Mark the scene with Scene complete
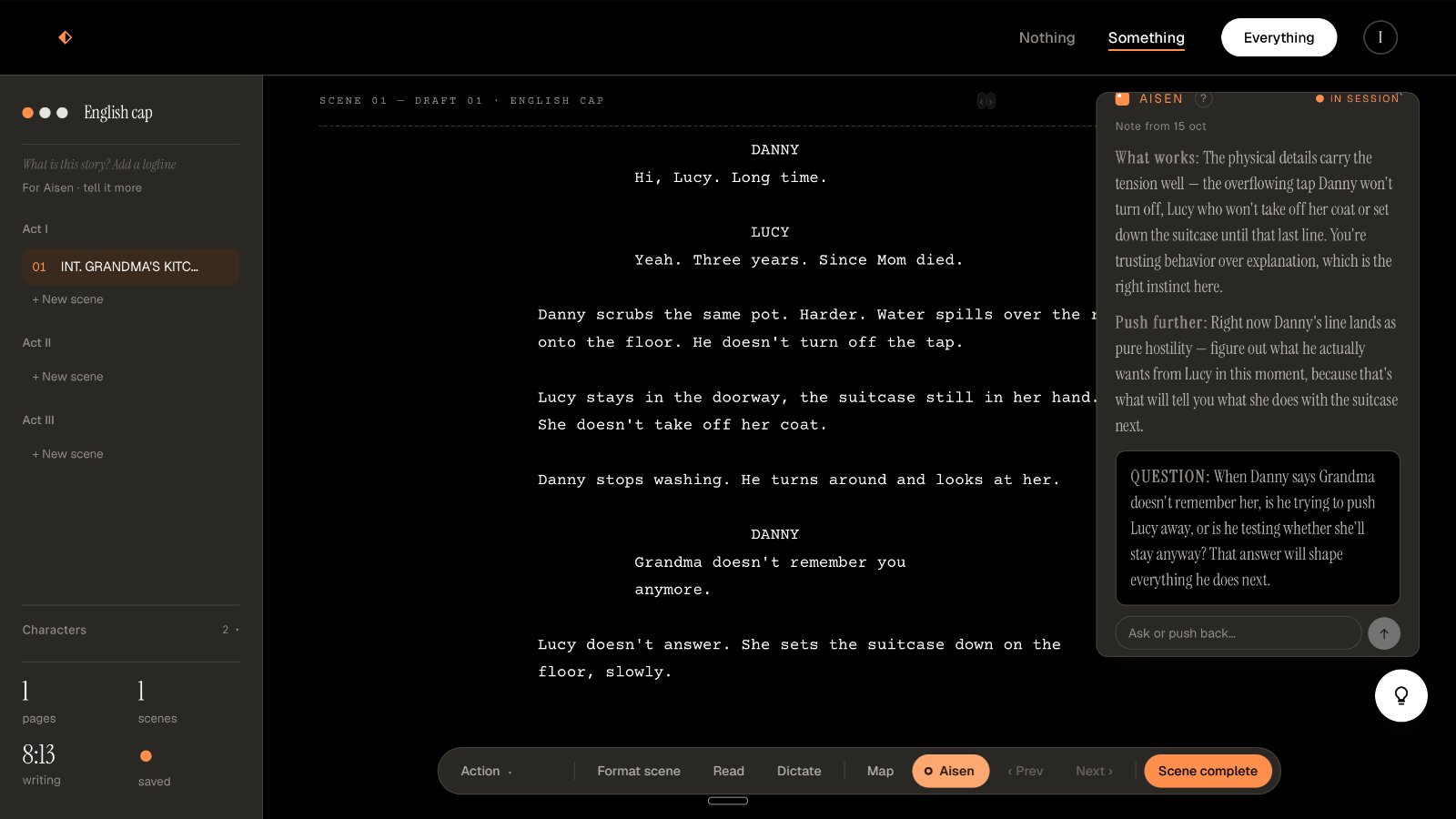 [x=1208, y=771]
